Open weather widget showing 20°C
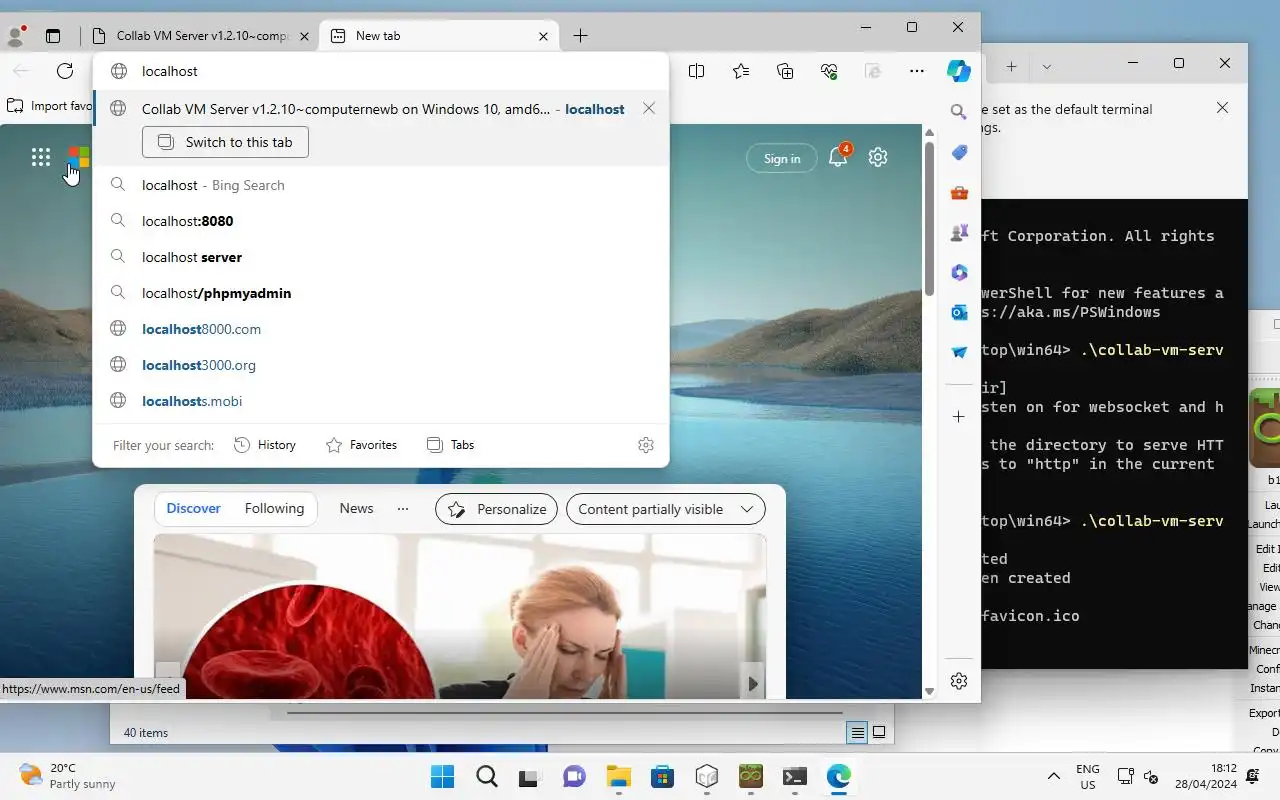Image resolution: width=1280 pixels, height=800 pixels. (x=68, y=776)
